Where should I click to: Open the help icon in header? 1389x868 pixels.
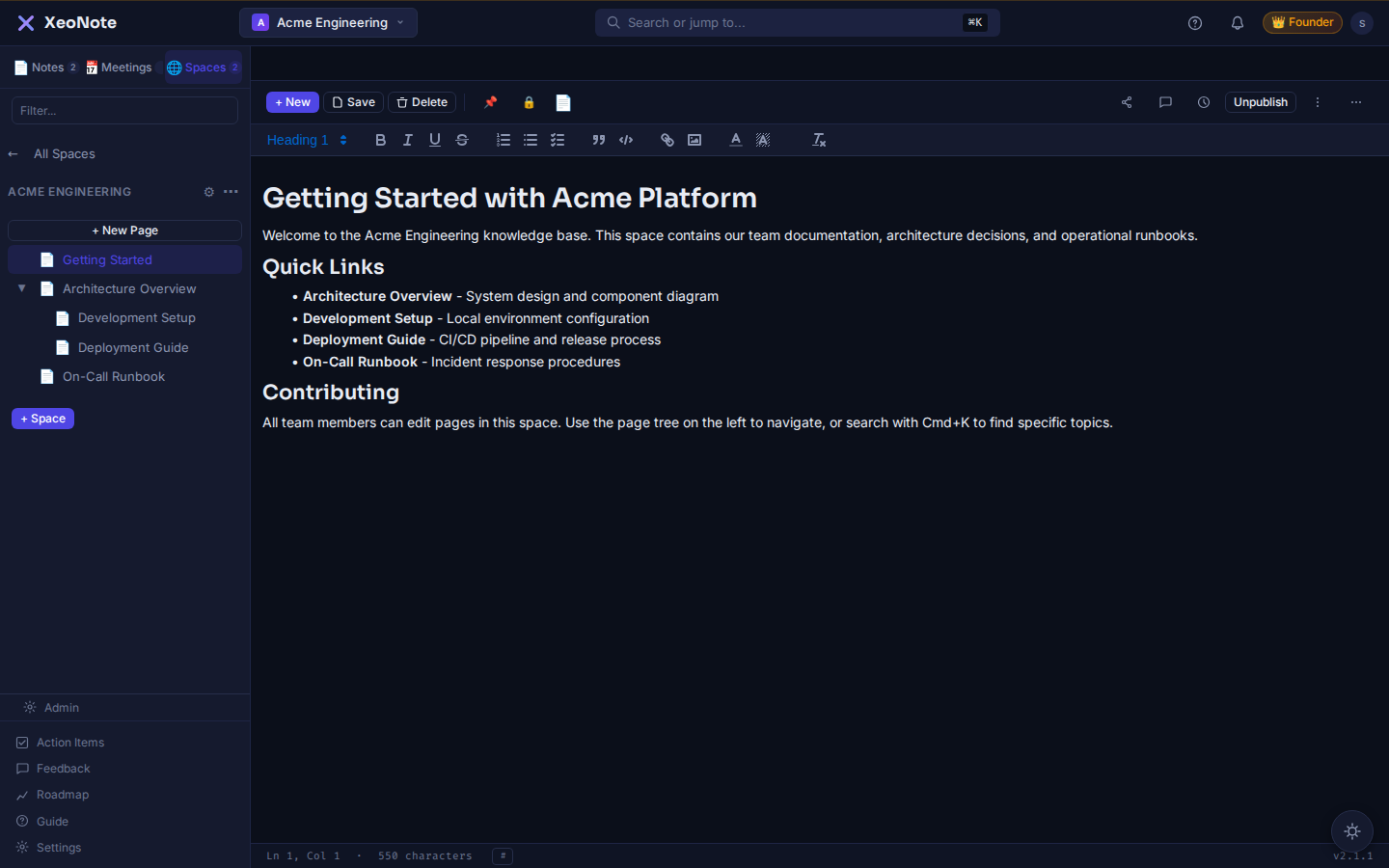[1195, 23]
